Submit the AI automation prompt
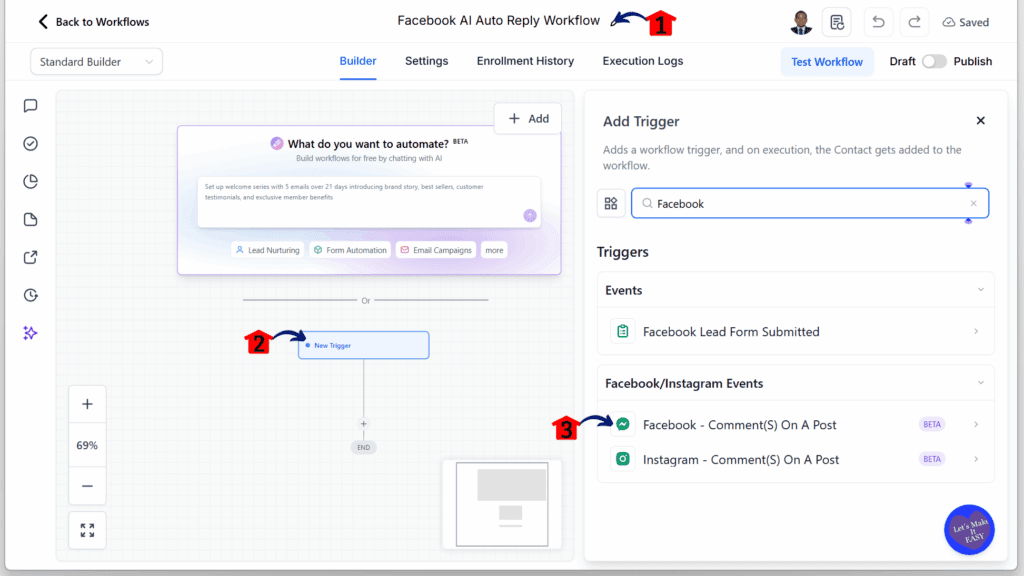Screen dimensions: 1024x576 (x=530, y=216)
